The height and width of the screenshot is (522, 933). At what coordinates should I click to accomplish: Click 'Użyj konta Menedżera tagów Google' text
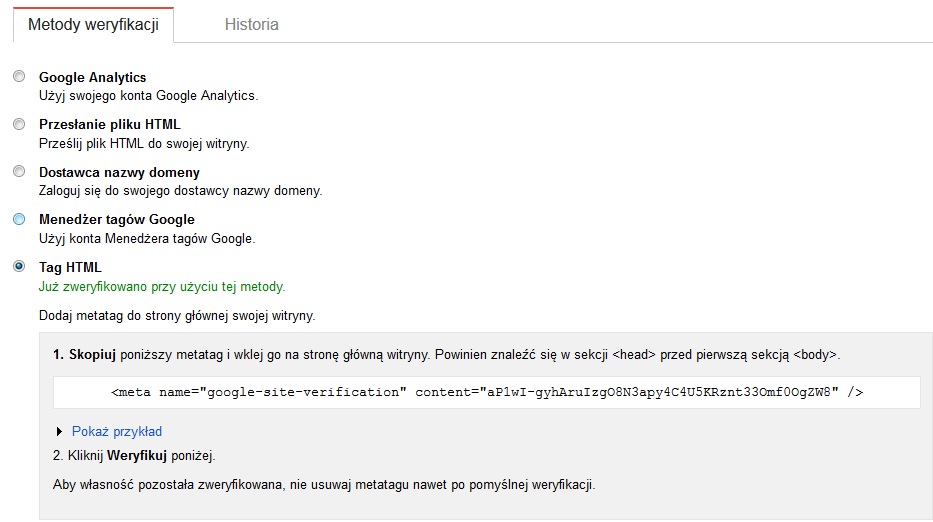(x=147, y=239)
